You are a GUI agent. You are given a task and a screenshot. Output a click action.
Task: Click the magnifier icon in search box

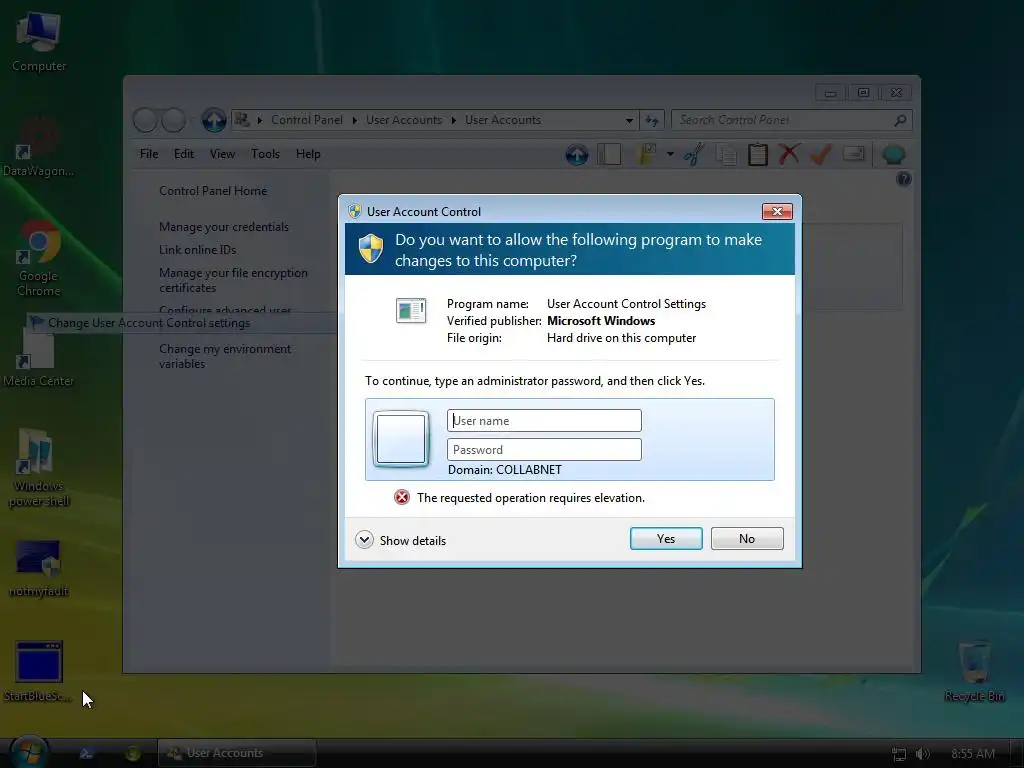coord(901,120)
